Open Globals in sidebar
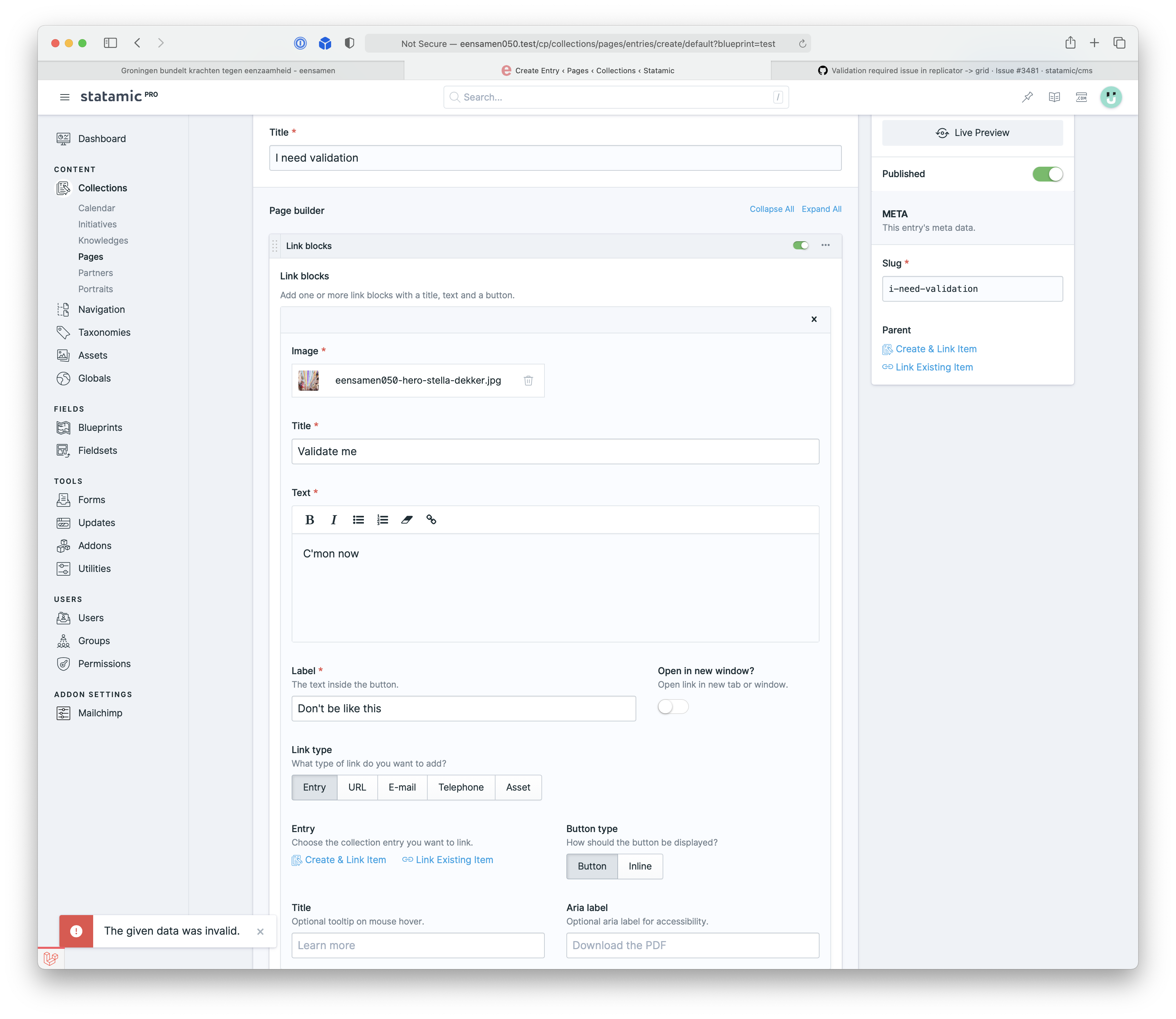The height and width of the screenshot is (1019, 1176). pos(94,378)
